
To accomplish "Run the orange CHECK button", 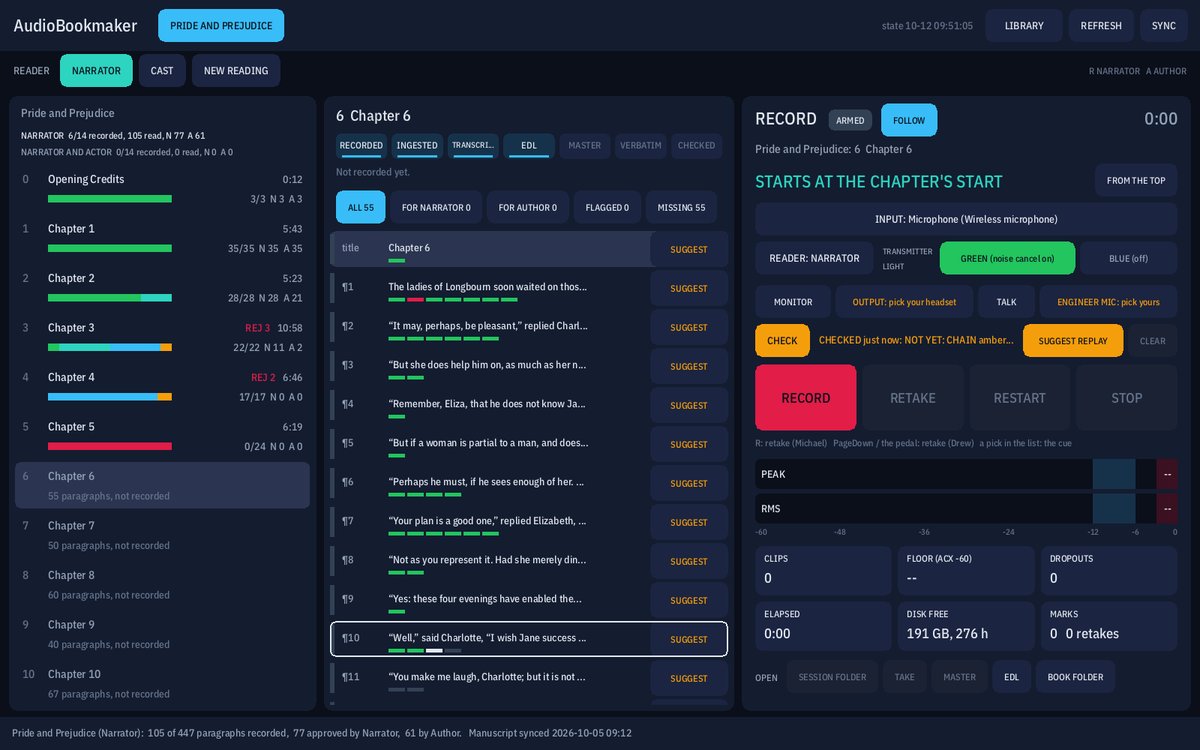I will pos(782,341).
